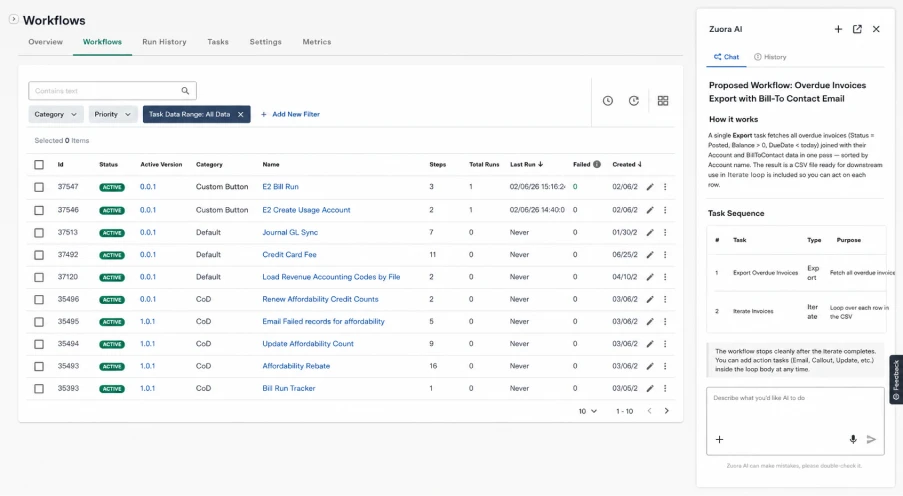Open the Priority filter dropdown
Viewport: 903px width, 496px height.
click(113, 115)
